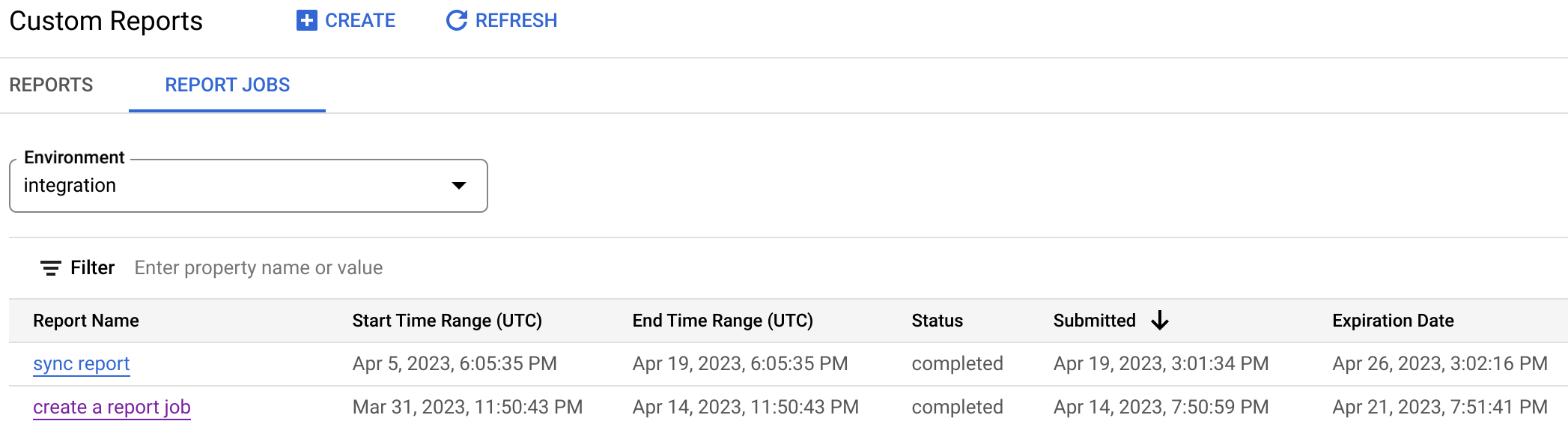Click the Filter lines icon
Screen dimensions: 1568x424
point(50,268)
